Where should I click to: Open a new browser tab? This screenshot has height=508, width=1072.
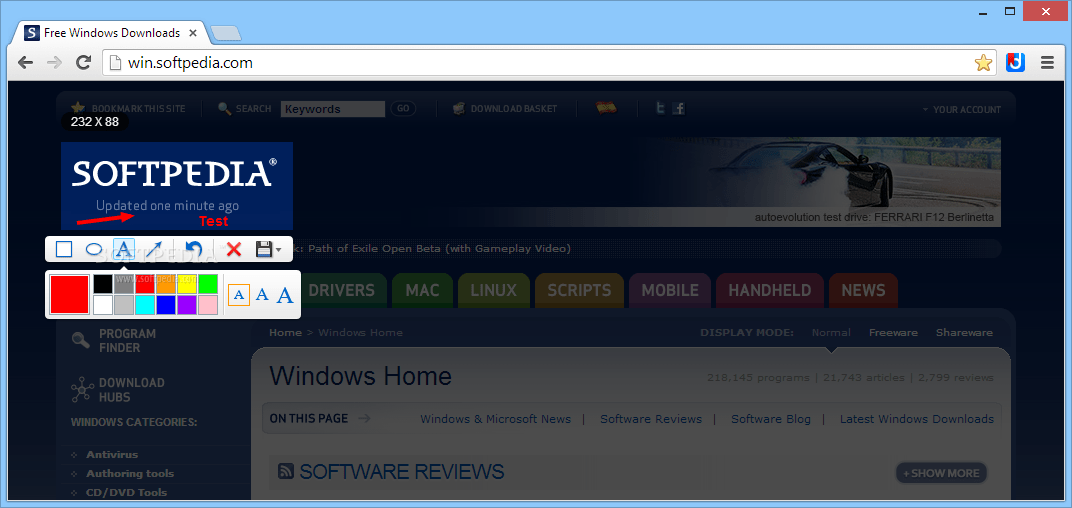[225, 33]
